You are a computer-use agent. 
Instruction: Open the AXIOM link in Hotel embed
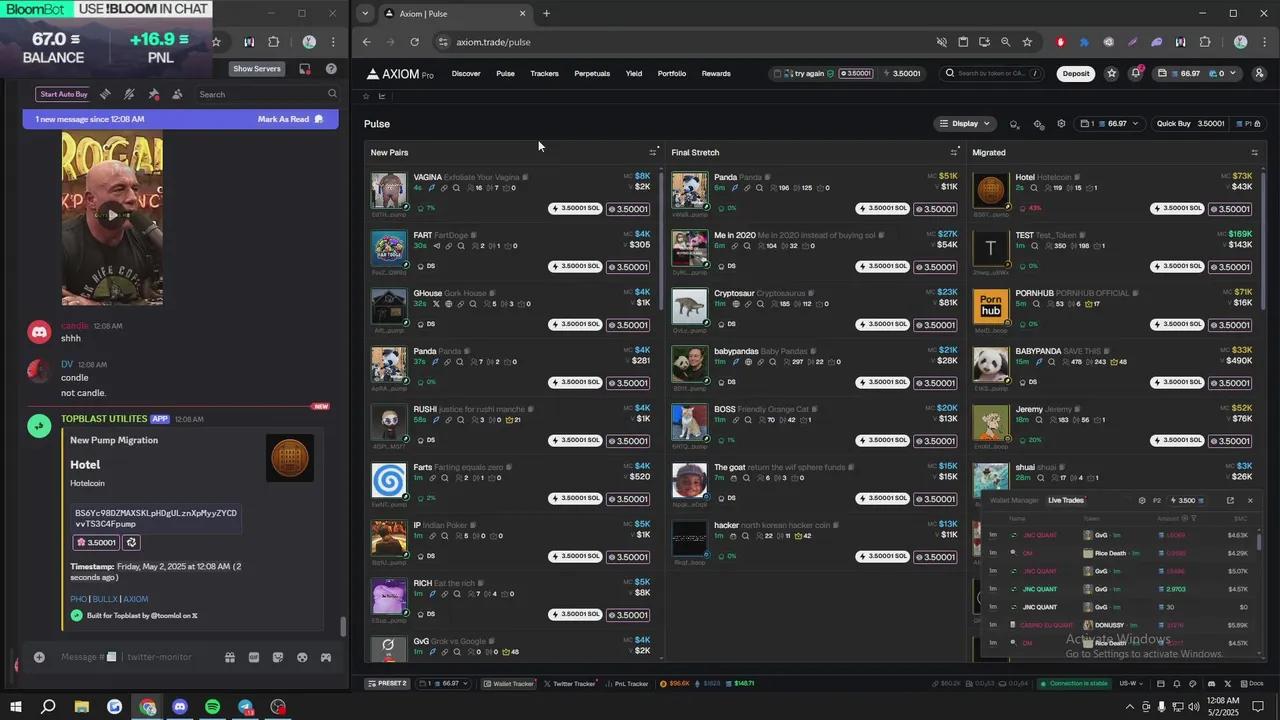(x=136, y=599)
